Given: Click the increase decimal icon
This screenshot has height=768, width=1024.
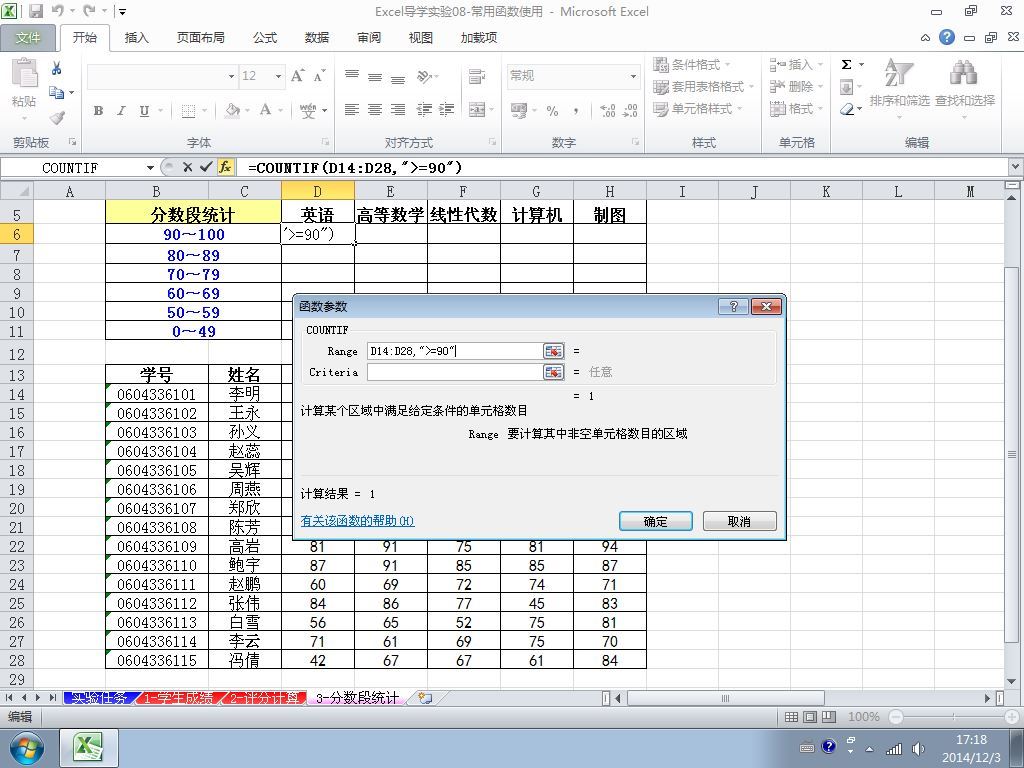Looking at the screenshot, I should click(x=607, y=110).
